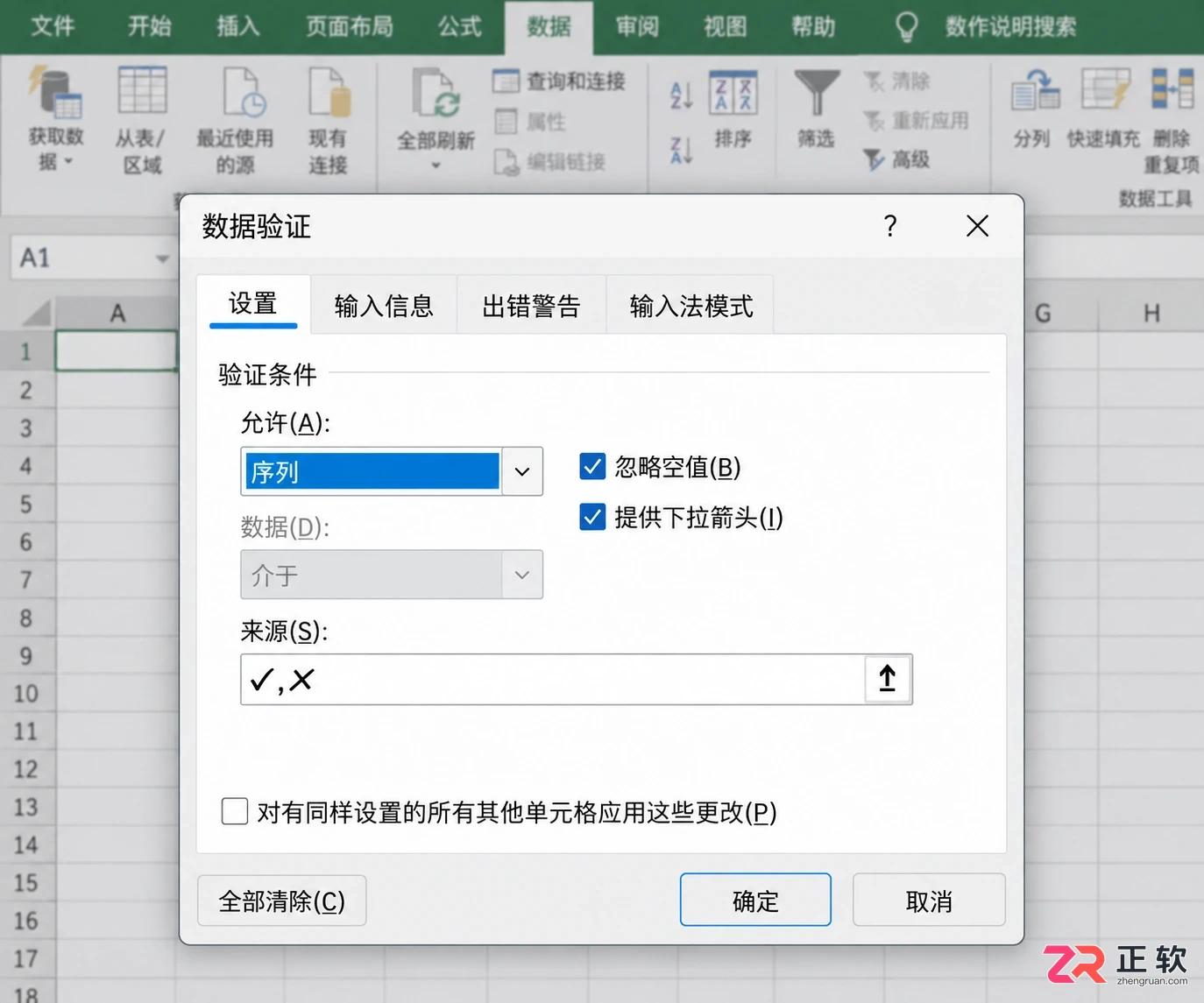Viewport: 1204px width, 1003px height.
Task: Open the Name Box dropdown arrow
Action: pos(162,258)
